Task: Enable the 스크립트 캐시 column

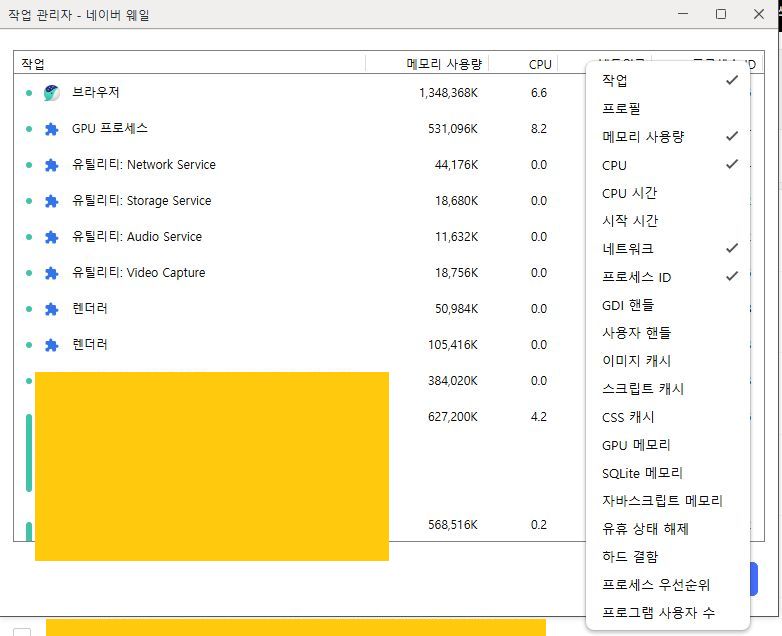Action: point(668,388)
